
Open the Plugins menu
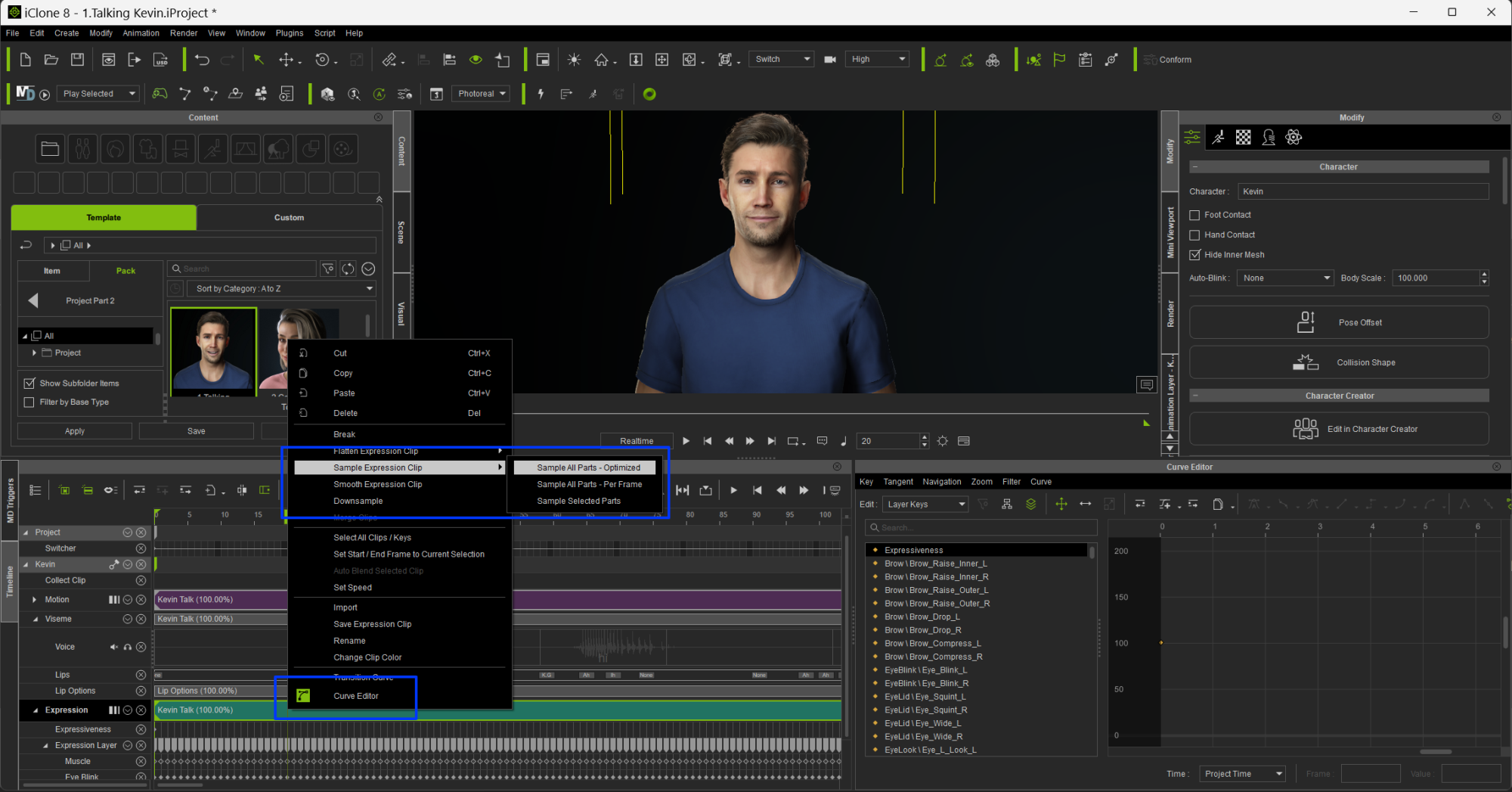pyautogui.click(x=289, y=33)
